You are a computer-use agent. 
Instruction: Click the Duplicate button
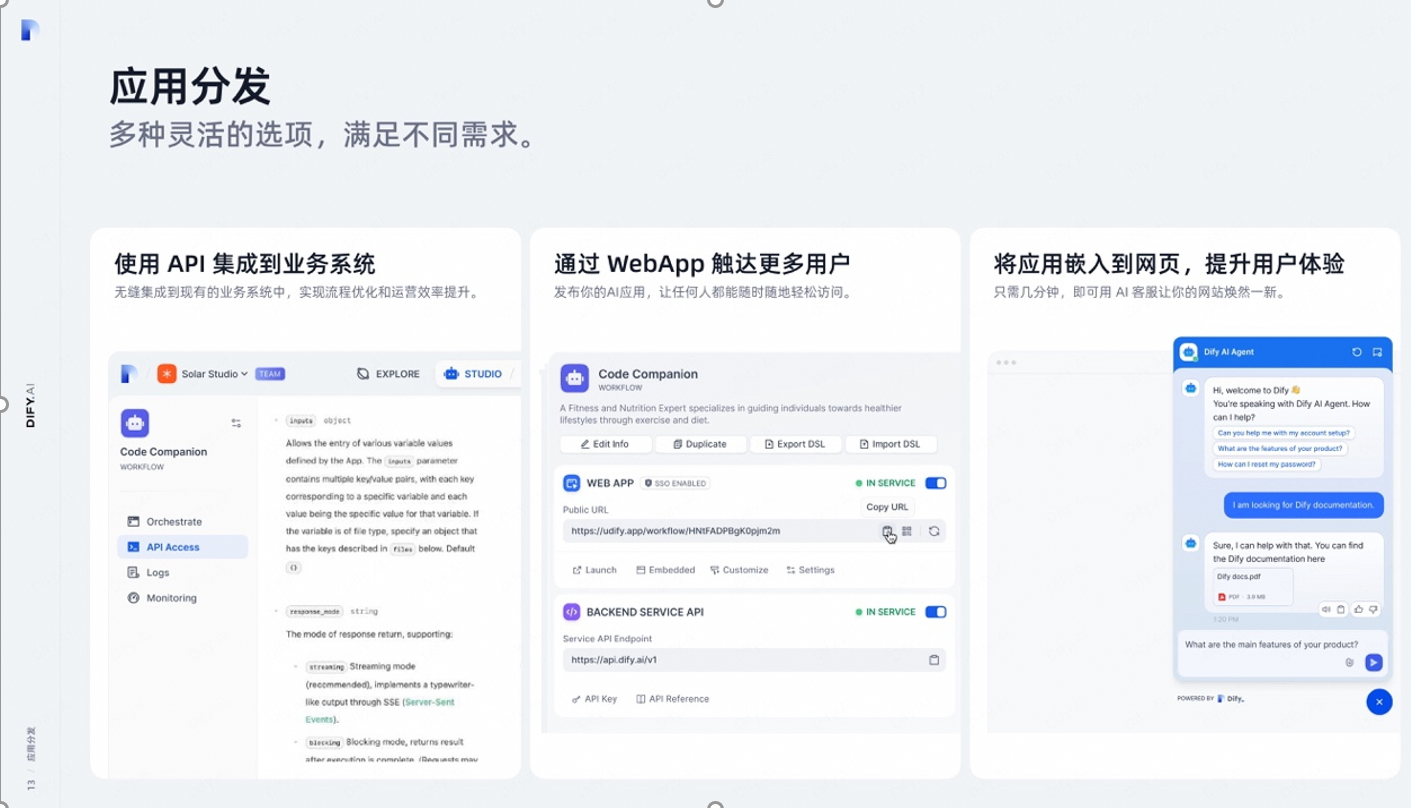point(700,444)
